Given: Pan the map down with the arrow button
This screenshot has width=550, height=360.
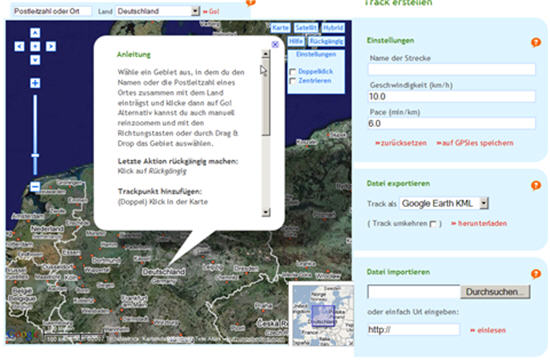Looking at the screenshot, I should click(35, 60).
